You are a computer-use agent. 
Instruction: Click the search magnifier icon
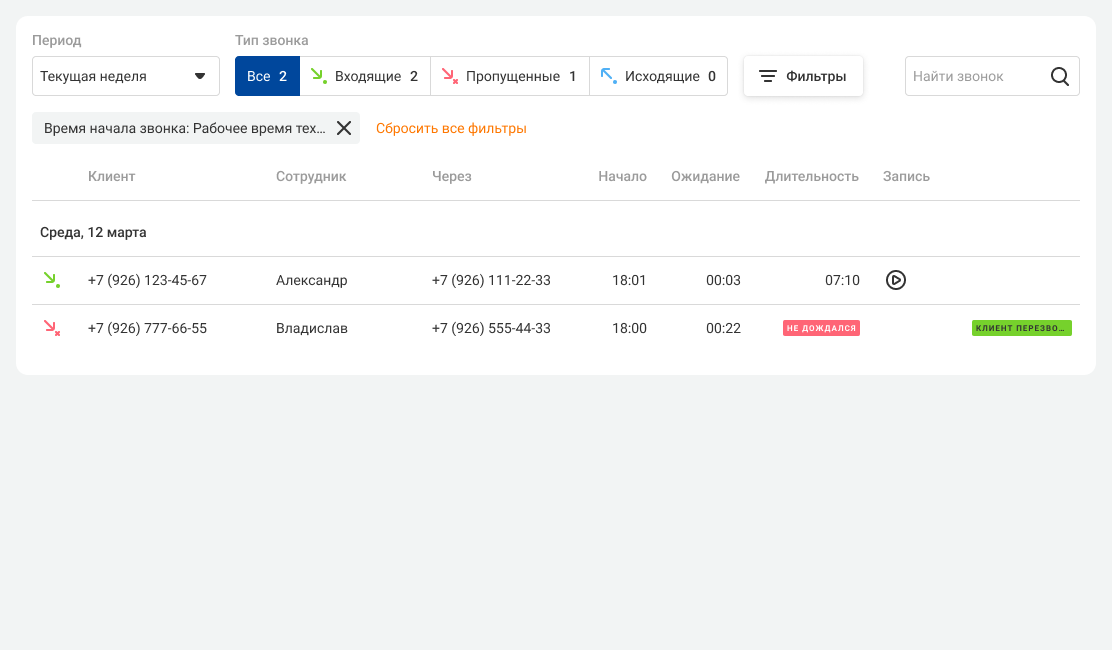click(x=1060, y=76)
